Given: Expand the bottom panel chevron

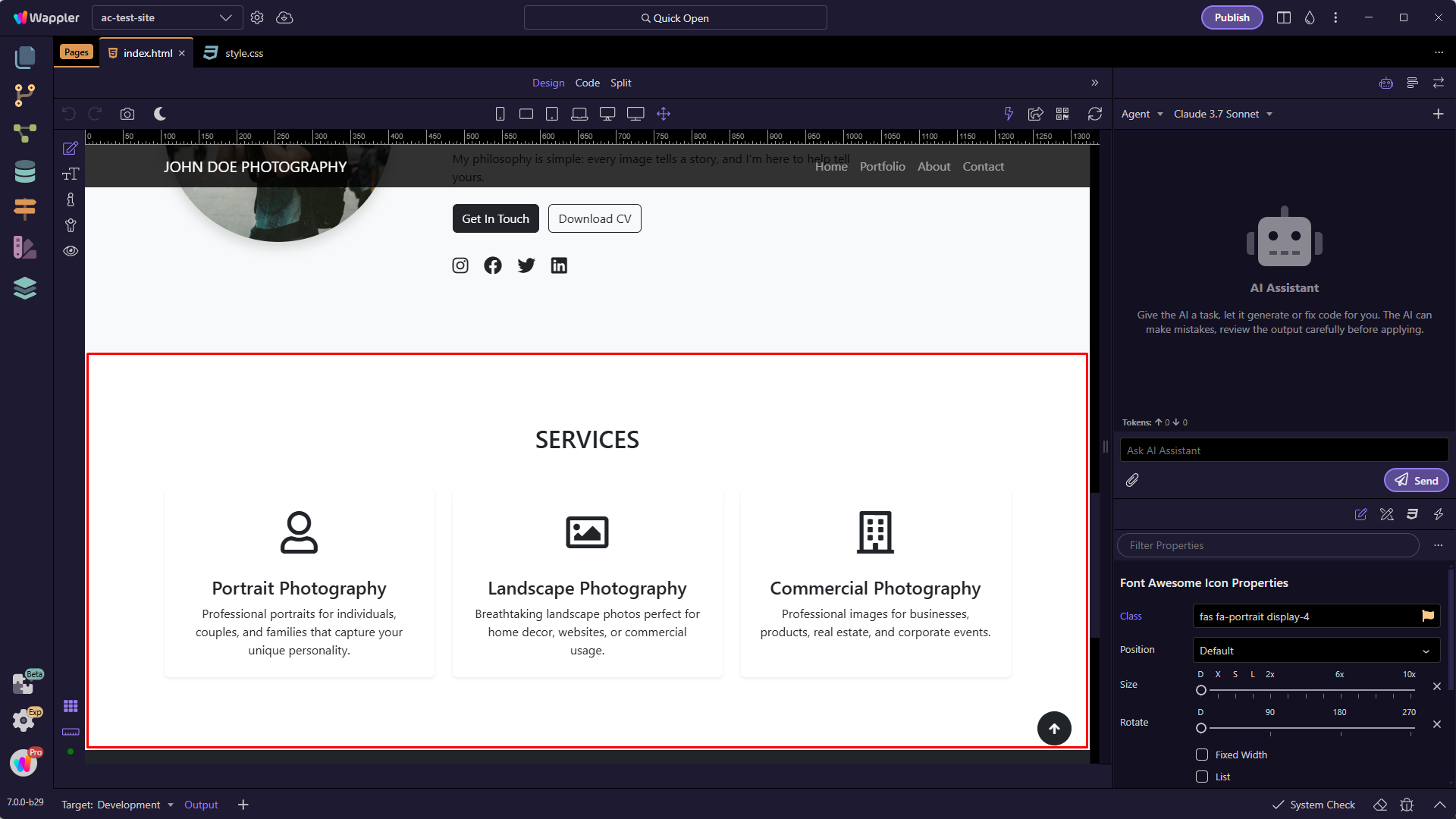Looking at the screenshot, I should pyautogui.click(x=1439, y=805).
